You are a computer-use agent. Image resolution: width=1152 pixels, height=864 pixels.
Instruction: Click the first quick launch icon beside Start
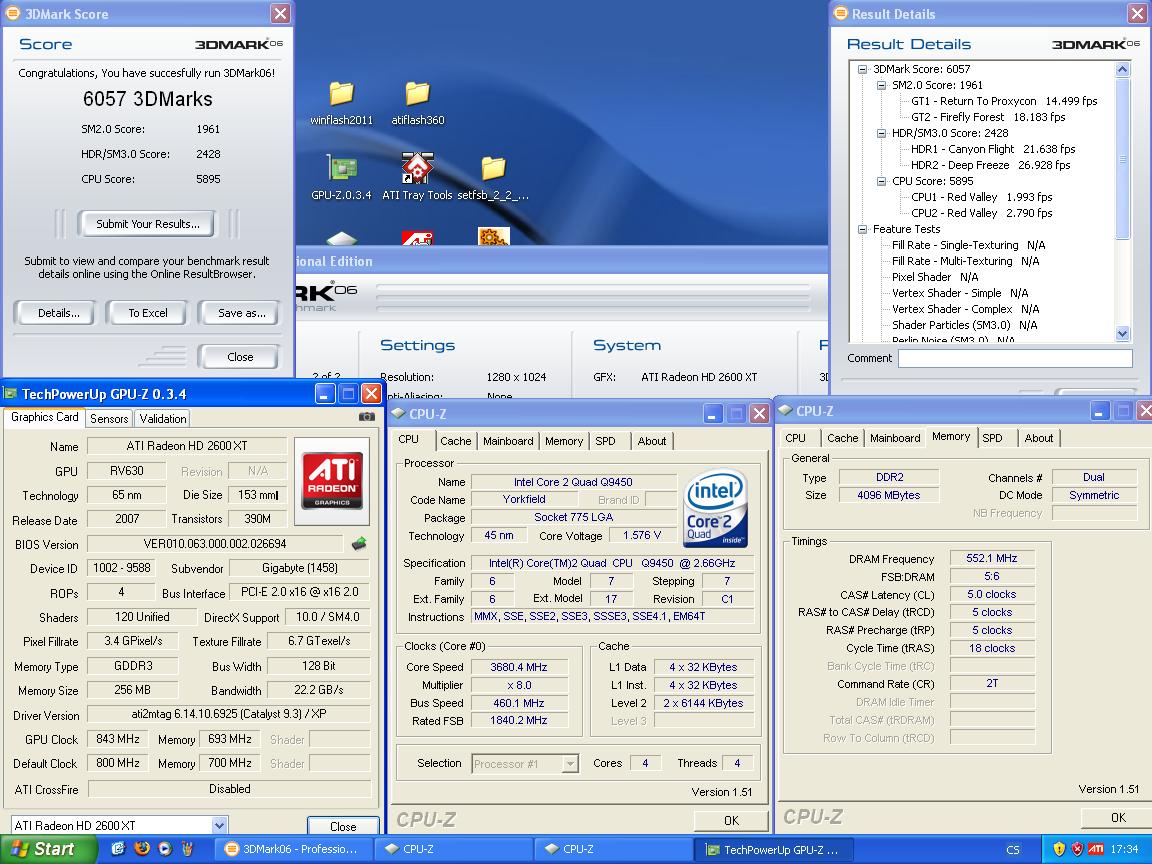118,849
